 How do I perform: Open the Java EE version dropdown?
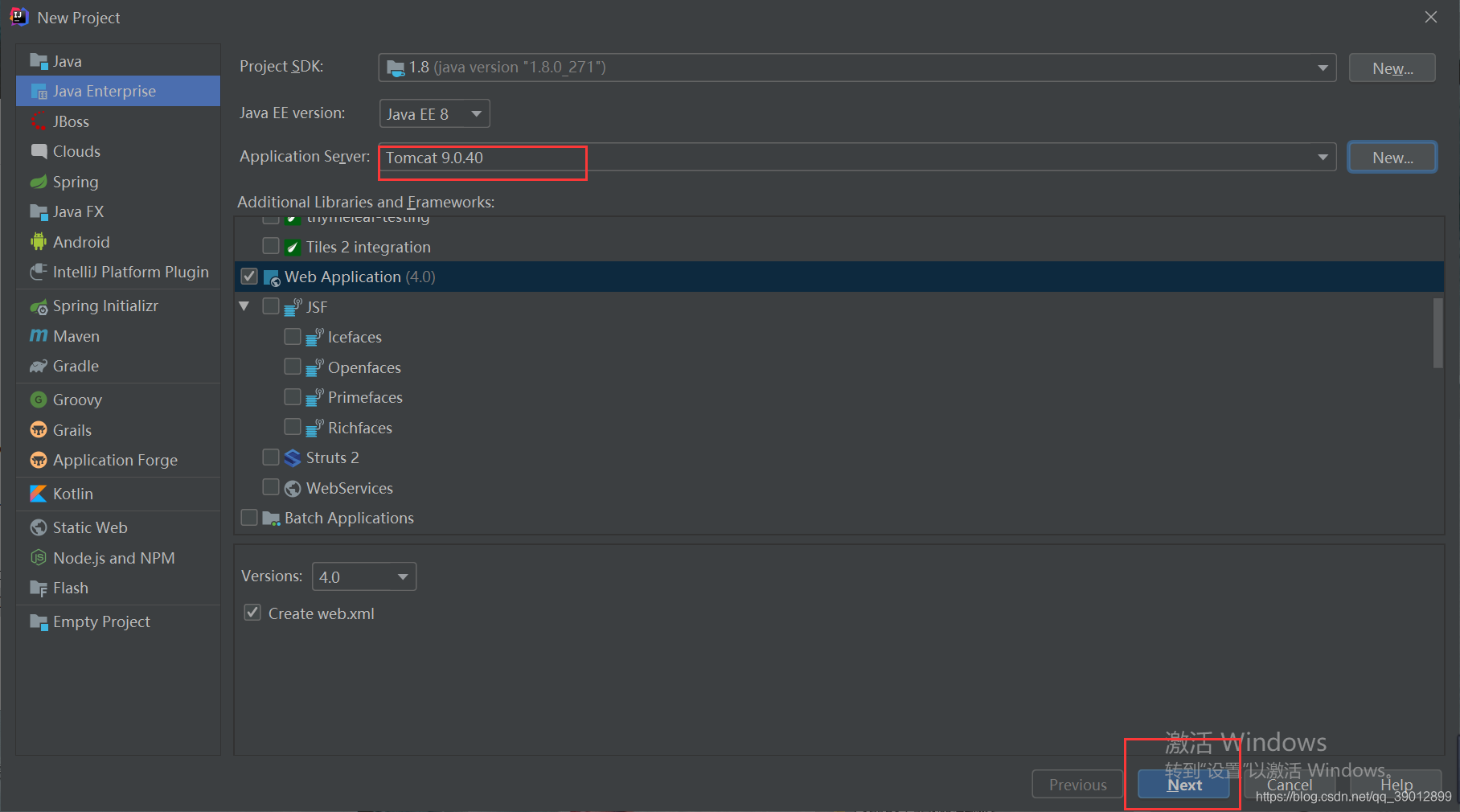pos(434,114)
